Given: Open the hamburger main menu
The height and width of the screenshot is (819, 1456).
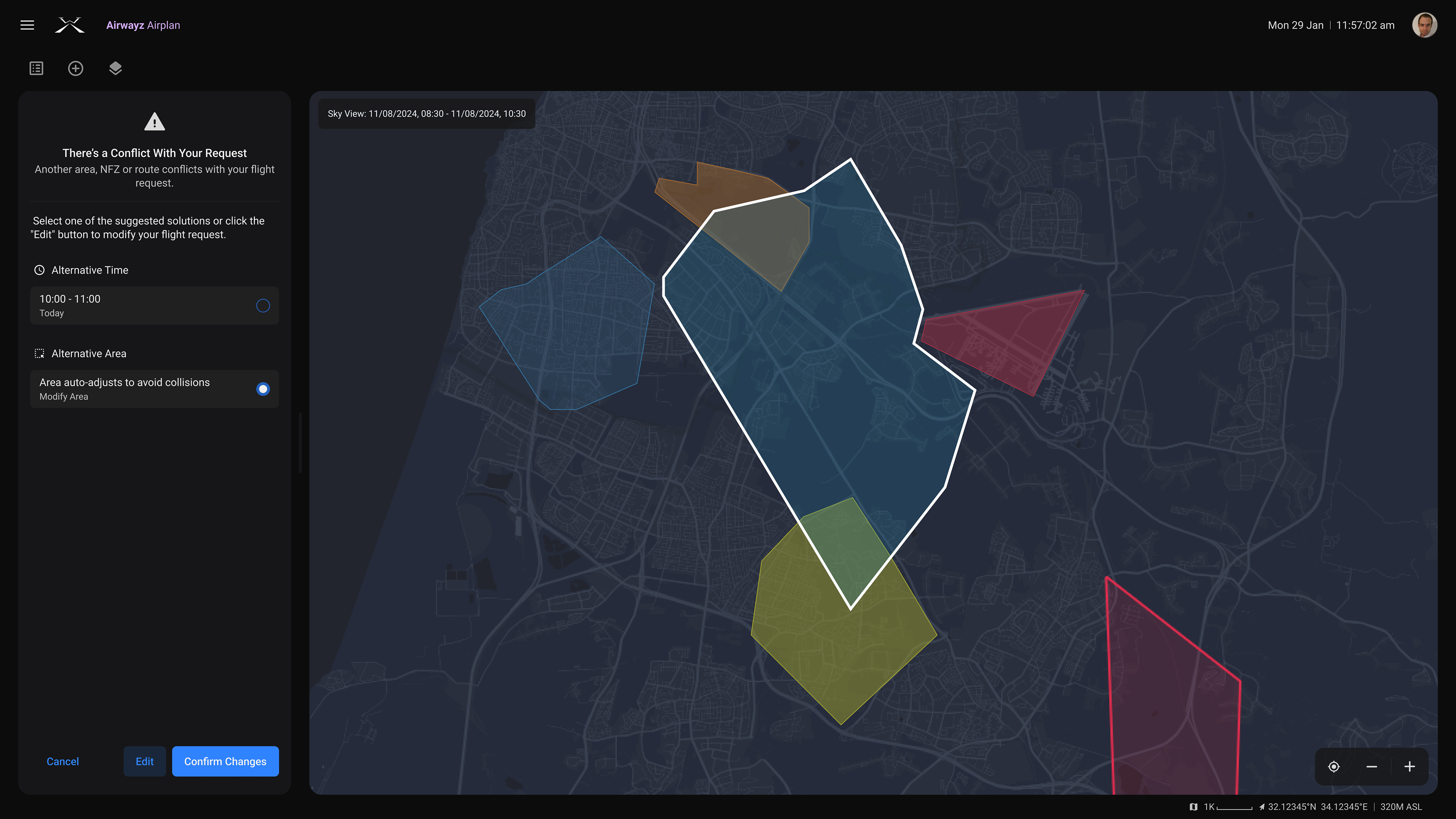Looking at the screenshot, I should [27, 25].
